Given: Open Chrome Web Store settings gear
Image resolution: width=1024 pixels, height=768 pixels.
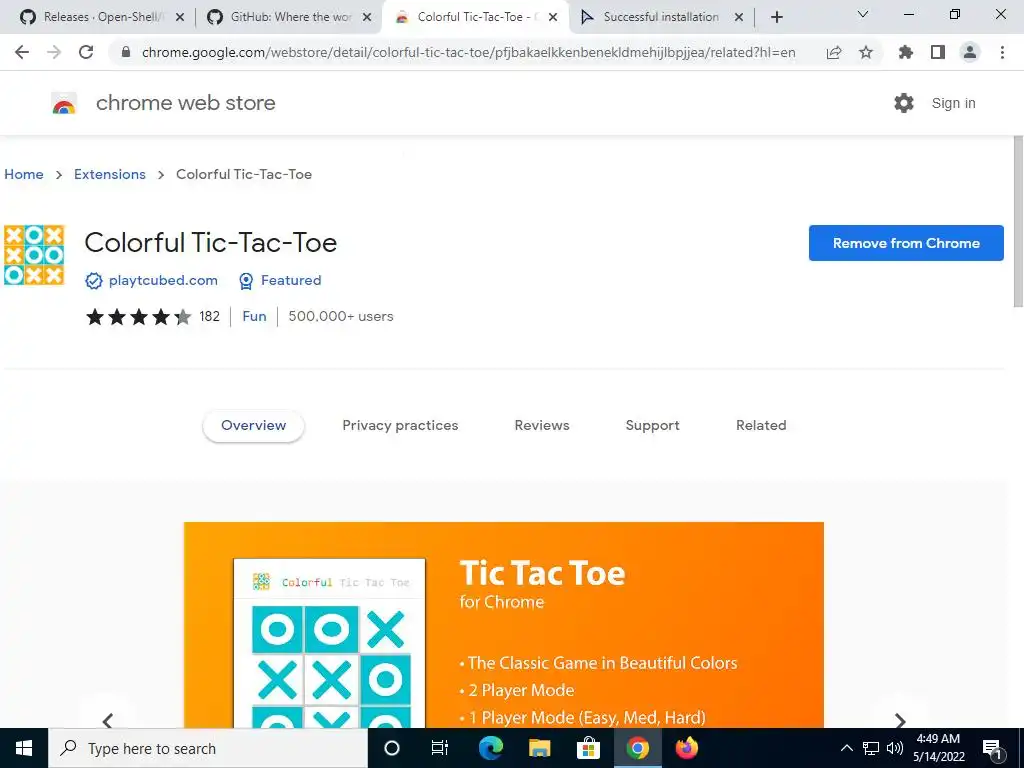Looking at the screenshot, I should (x=904, y=103).
